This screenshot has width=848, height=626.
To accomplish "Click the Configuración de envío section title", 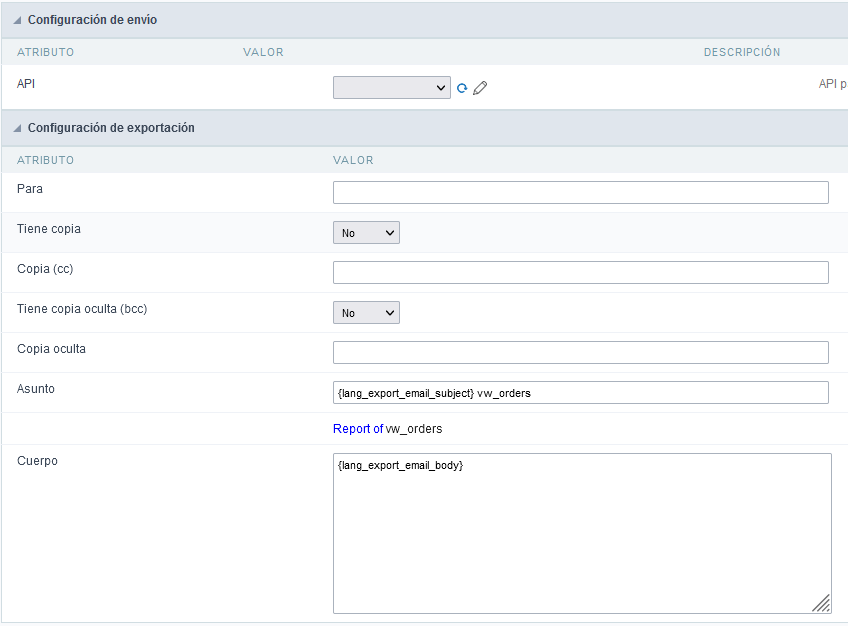I will (x=92, y=20).
